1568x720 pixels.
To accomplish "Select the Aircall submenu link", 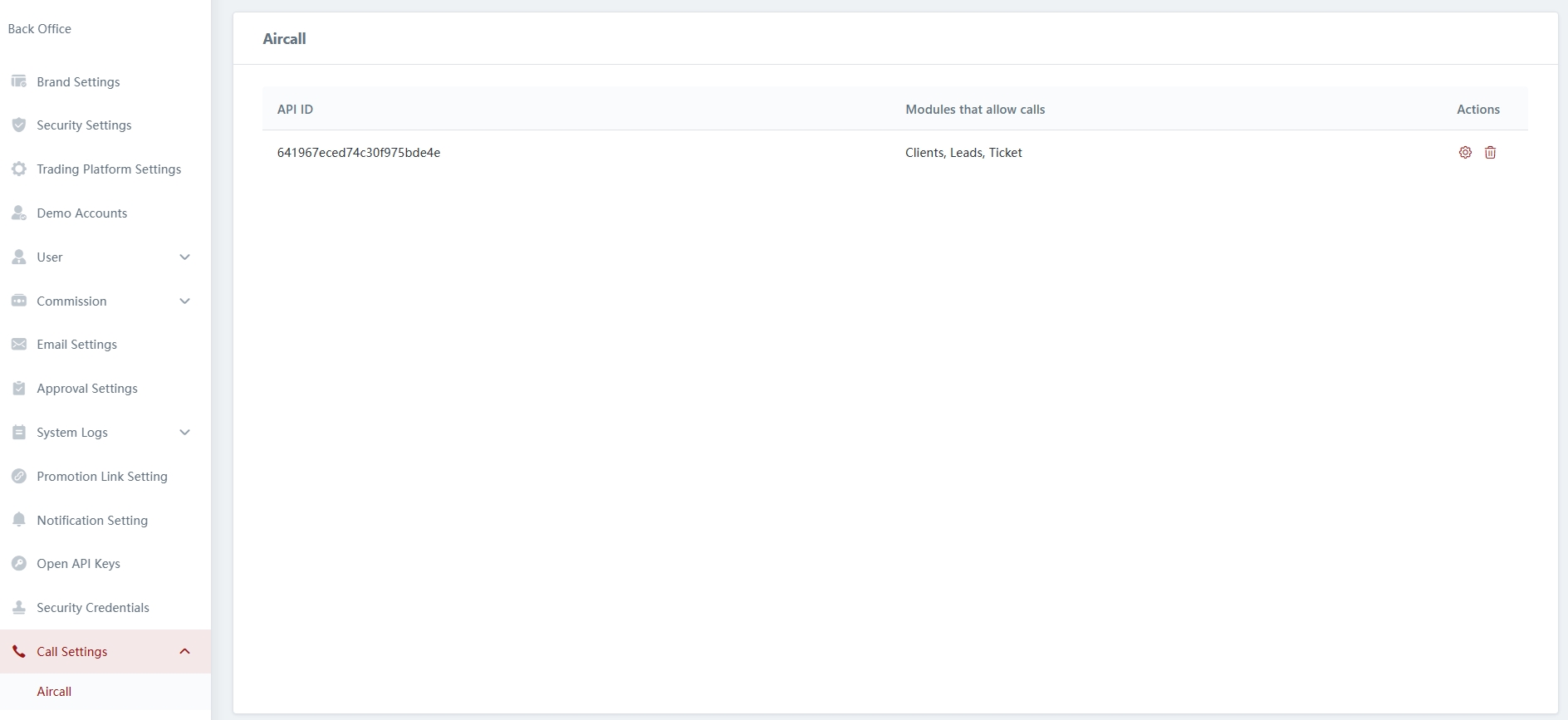I will [x=54, y=692].
